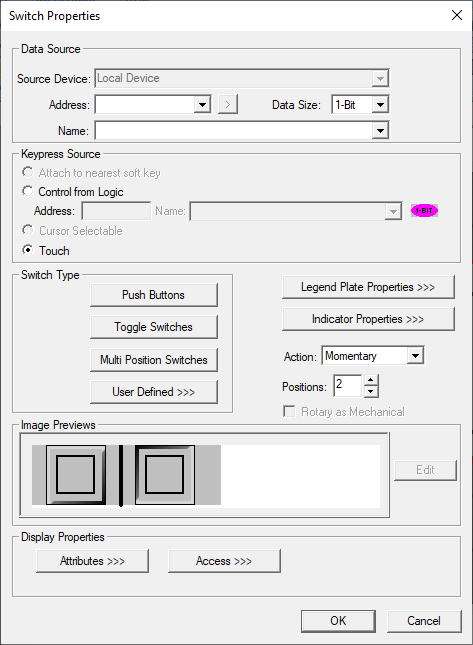Open Legend Plate Properties
The height and width of the screenshot is (645, 473).
pyautogui.click(x=368, y=287)
